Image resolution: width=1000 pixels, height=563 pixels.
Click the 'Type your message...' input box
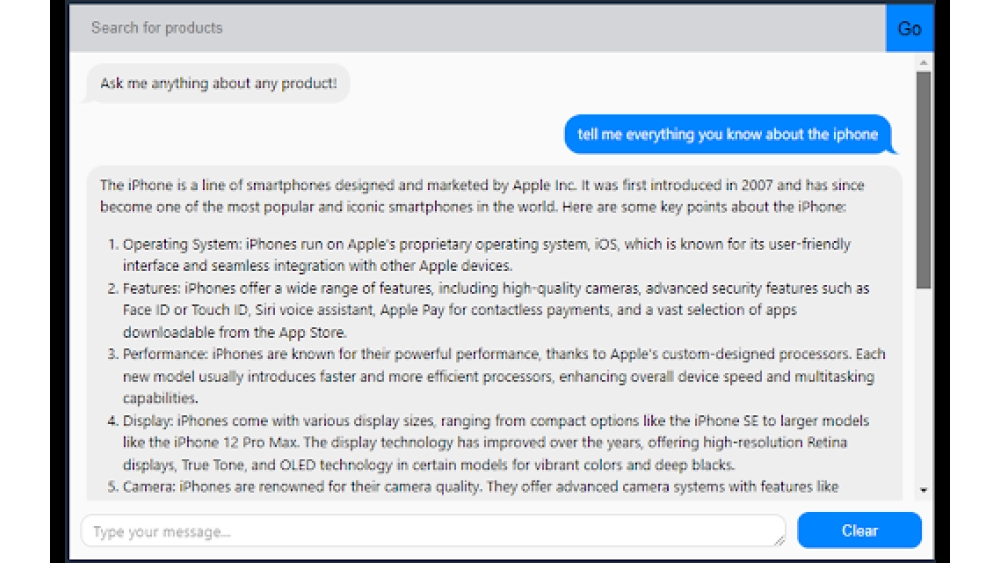430,531
